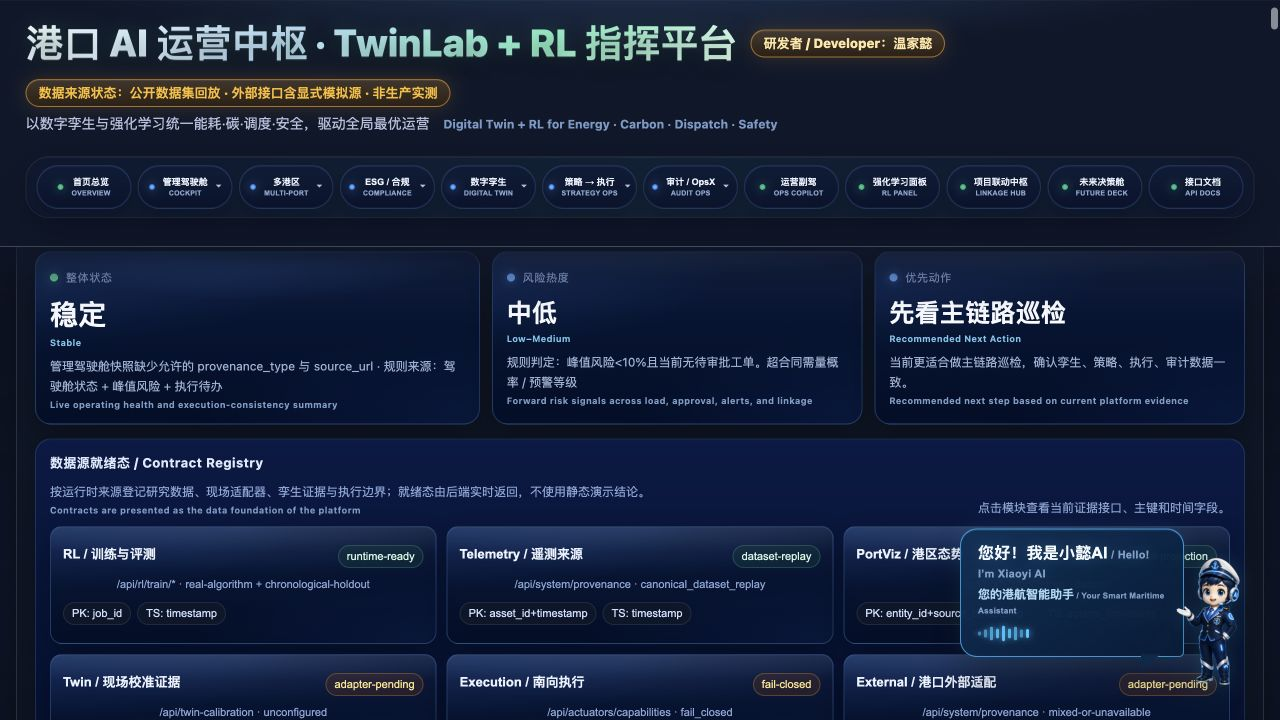The image size is (1280, 720).
Task: Click the dataset-replay status badge
Action: tap(776, 556)
